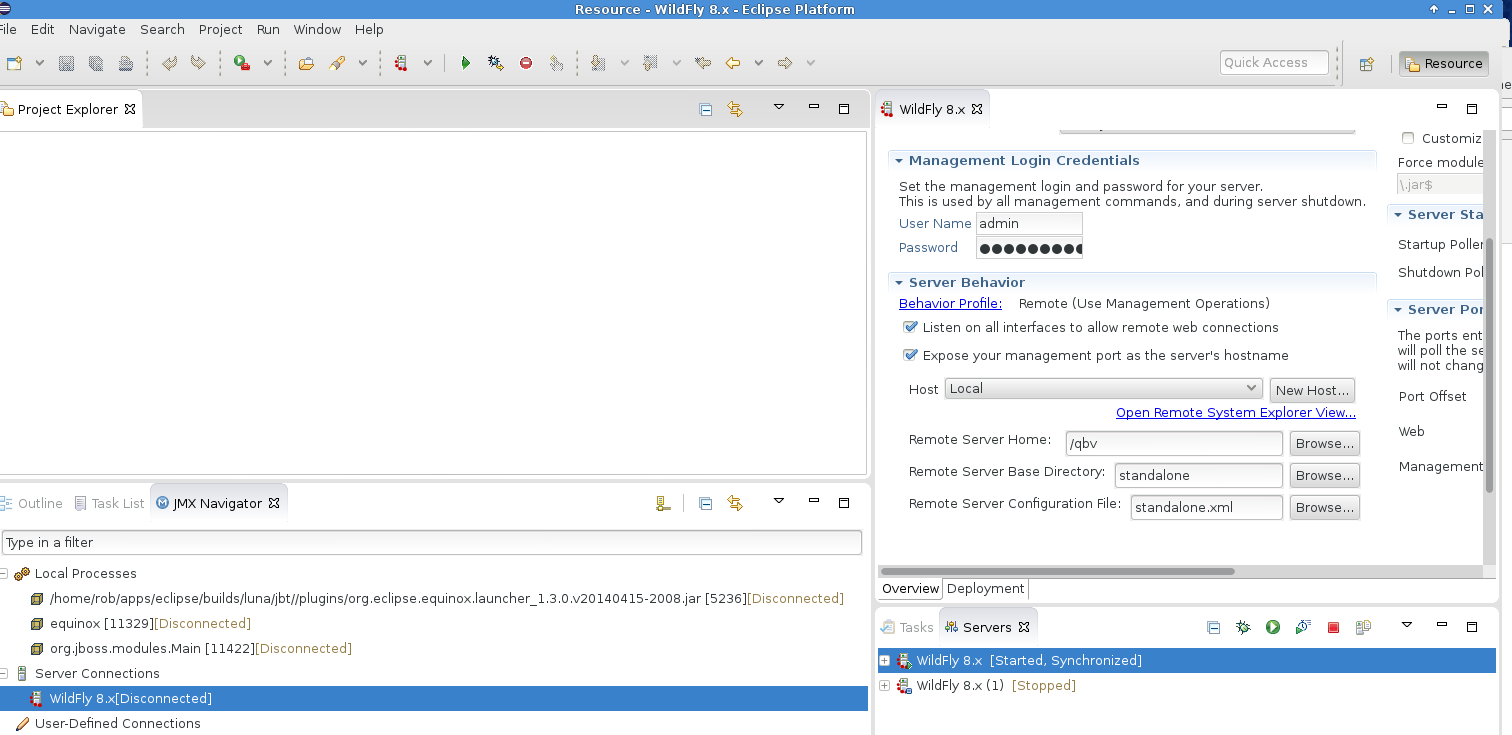The image size is (1512, 735).
Task: Collapse the Local Processes tree node
Action: coord(4,574)
